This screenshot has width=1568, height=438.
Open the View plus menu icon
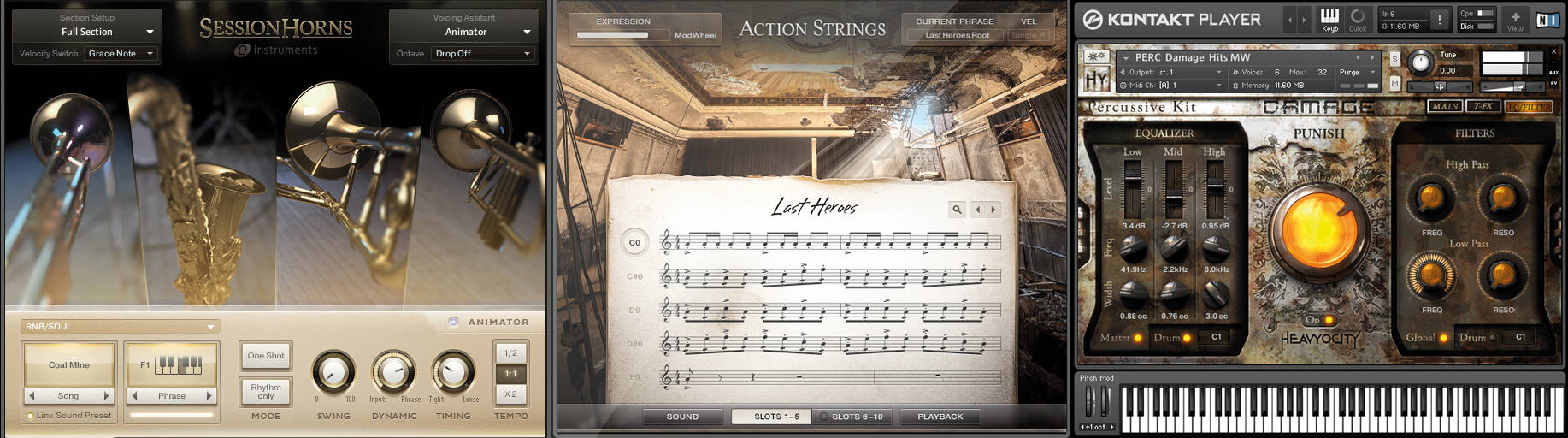1515,19
